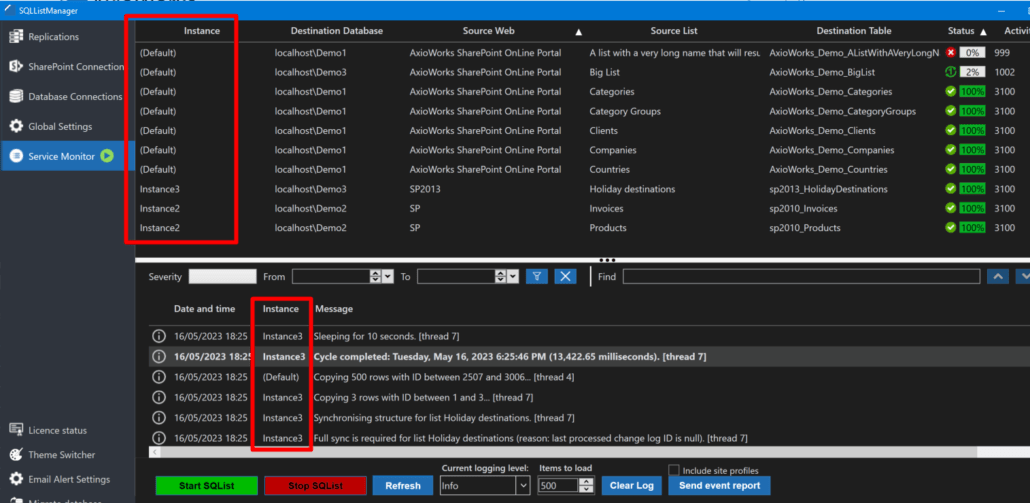Click the From date spinner arrows

375,276
